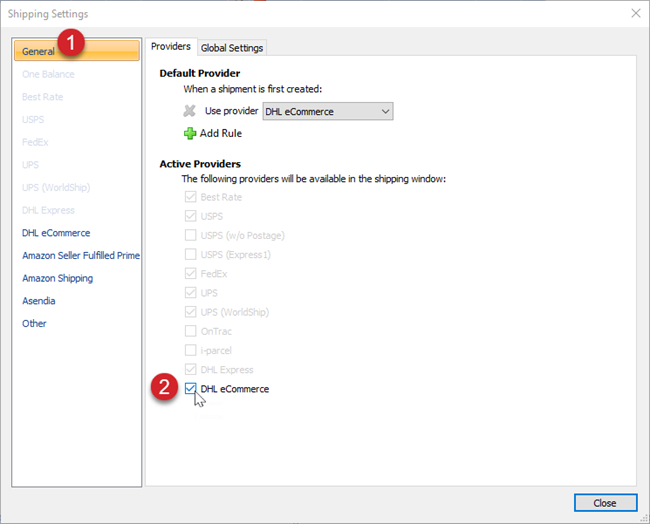Toggle the Best Rate provider checkbox
This screenshot has height=524, width=650.
(190, 196)
